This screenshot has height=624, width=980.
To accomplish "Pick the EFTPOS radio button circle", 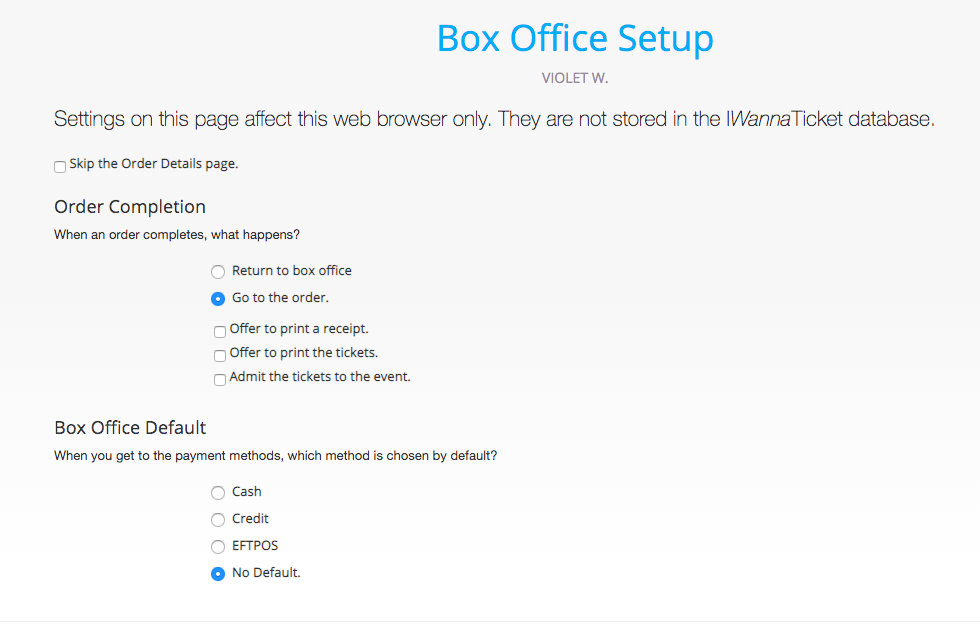I will pyautogui.click(x=218, y=546).
